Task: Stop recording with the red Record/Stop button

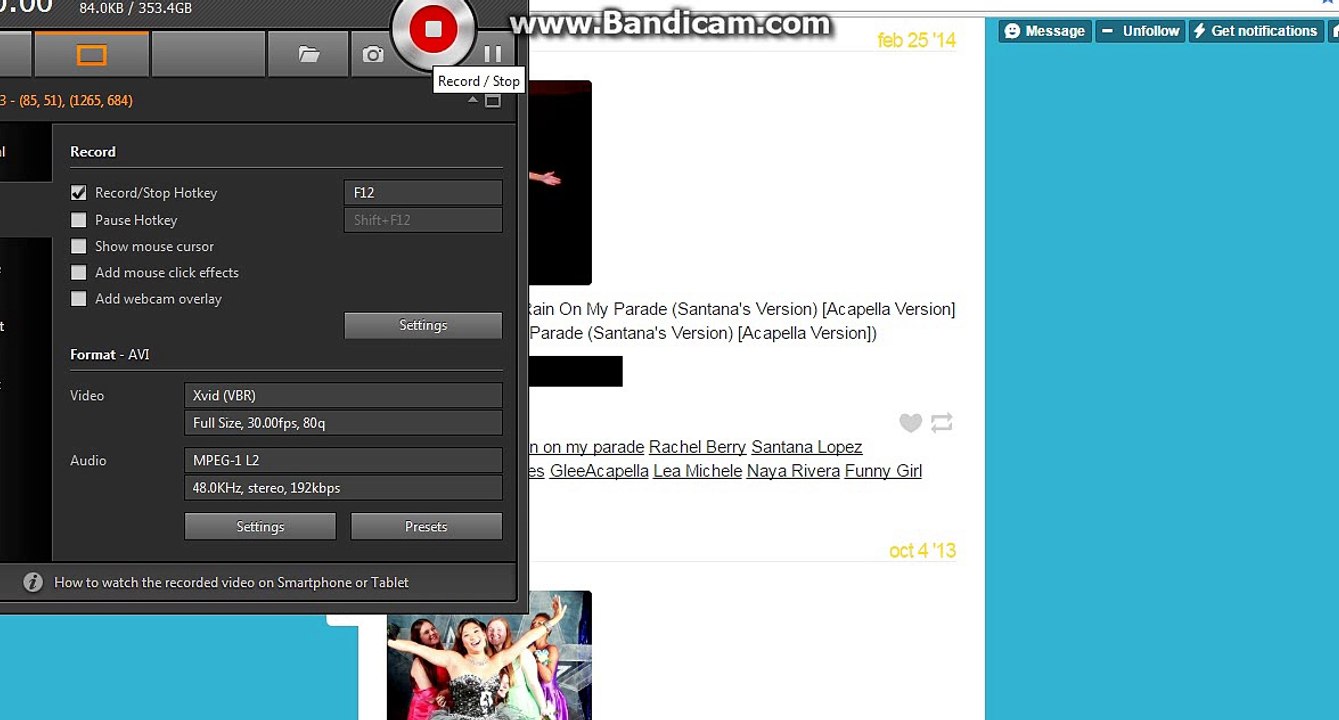Action: pyautogui.click(x=433, y=30)
